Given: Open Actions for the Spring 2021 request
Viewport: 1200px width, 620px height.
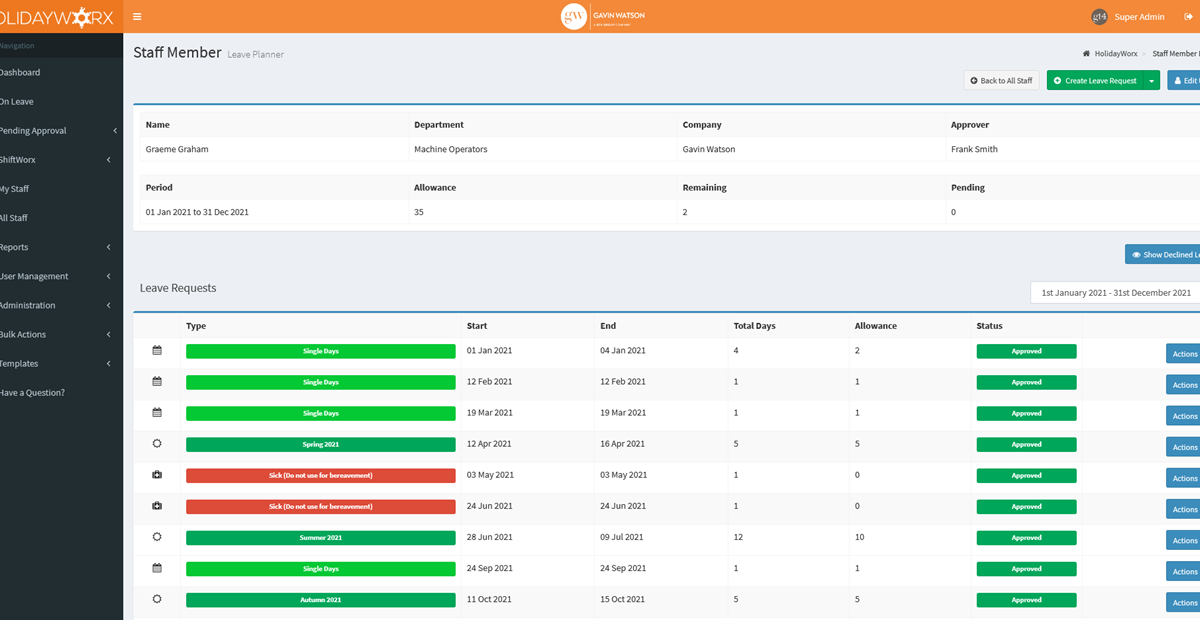Looking at the screenshot, I should point(1184,447).
